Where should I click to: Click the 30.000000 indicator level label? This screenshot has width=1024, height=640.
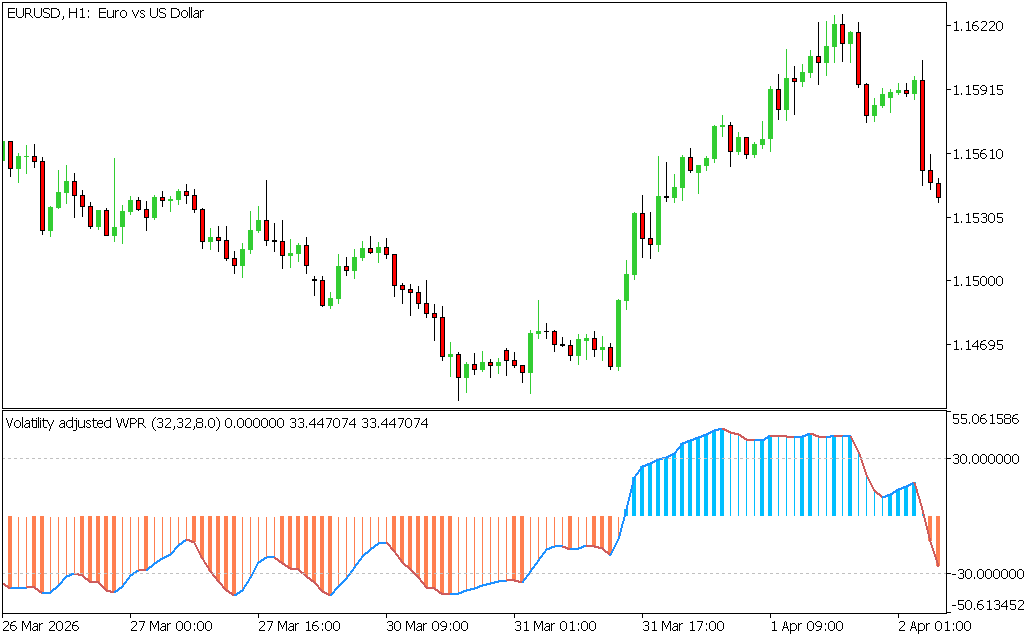coord(985,459)
